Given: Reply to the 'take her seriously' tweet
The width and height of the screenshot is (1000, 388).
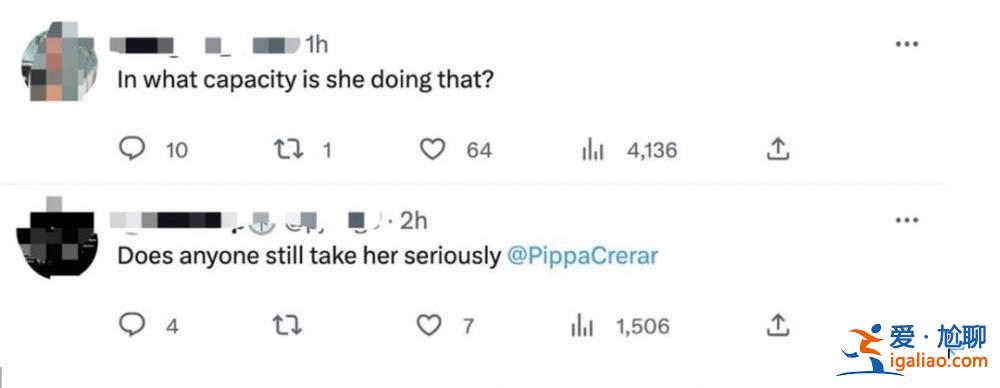Looking at the screenshot, I should [133, 325].
